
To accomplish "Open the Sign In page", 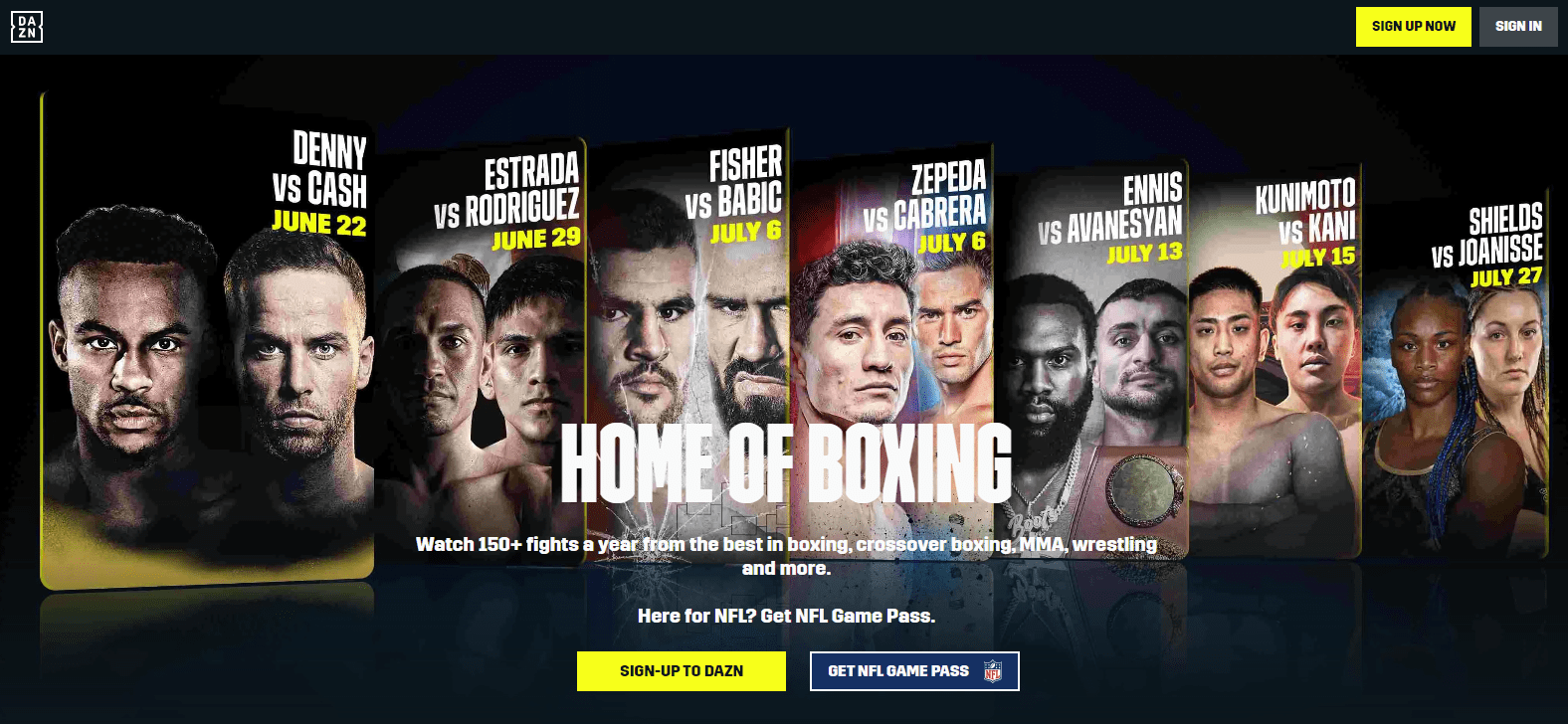I will tap(1518, 27).
